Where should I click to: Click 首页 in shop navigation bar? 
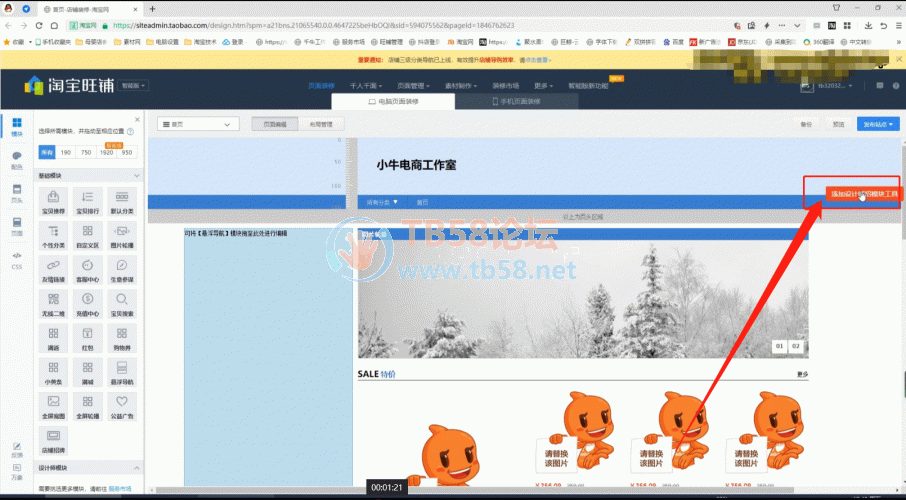tap(422, 202)
